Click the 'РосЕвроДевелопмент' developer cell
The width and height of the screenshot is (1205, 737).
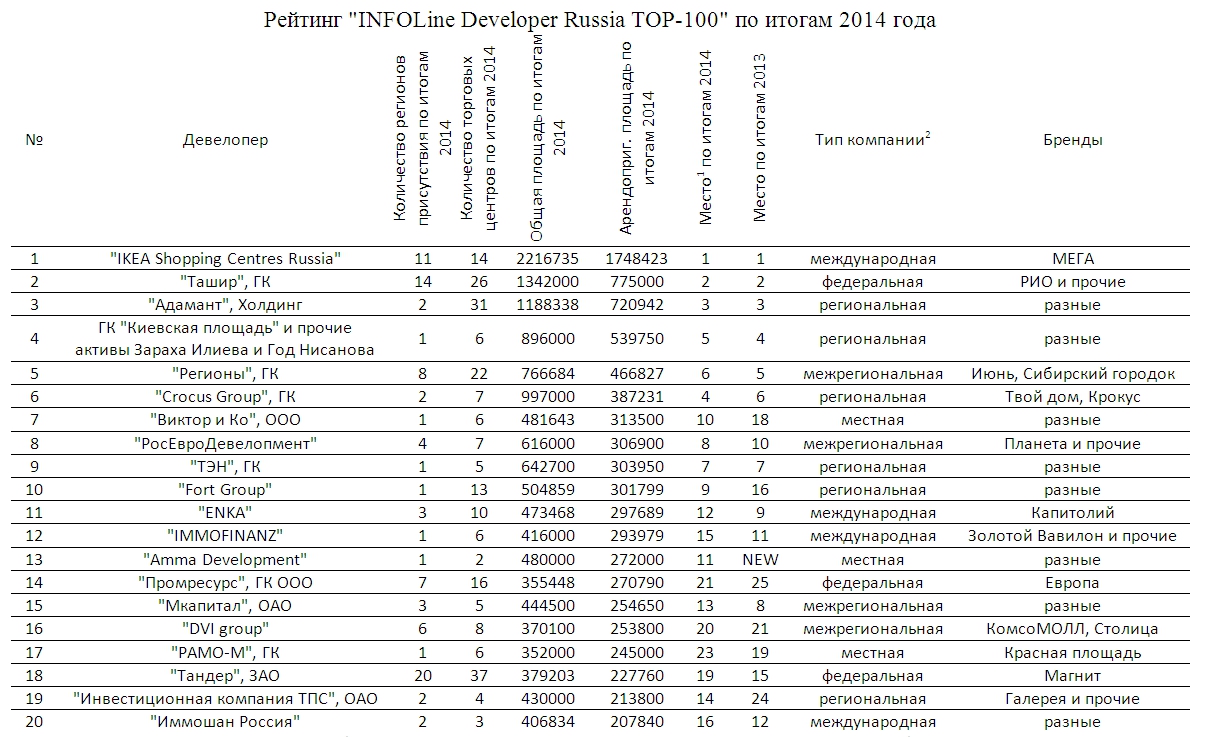[225, 443]
